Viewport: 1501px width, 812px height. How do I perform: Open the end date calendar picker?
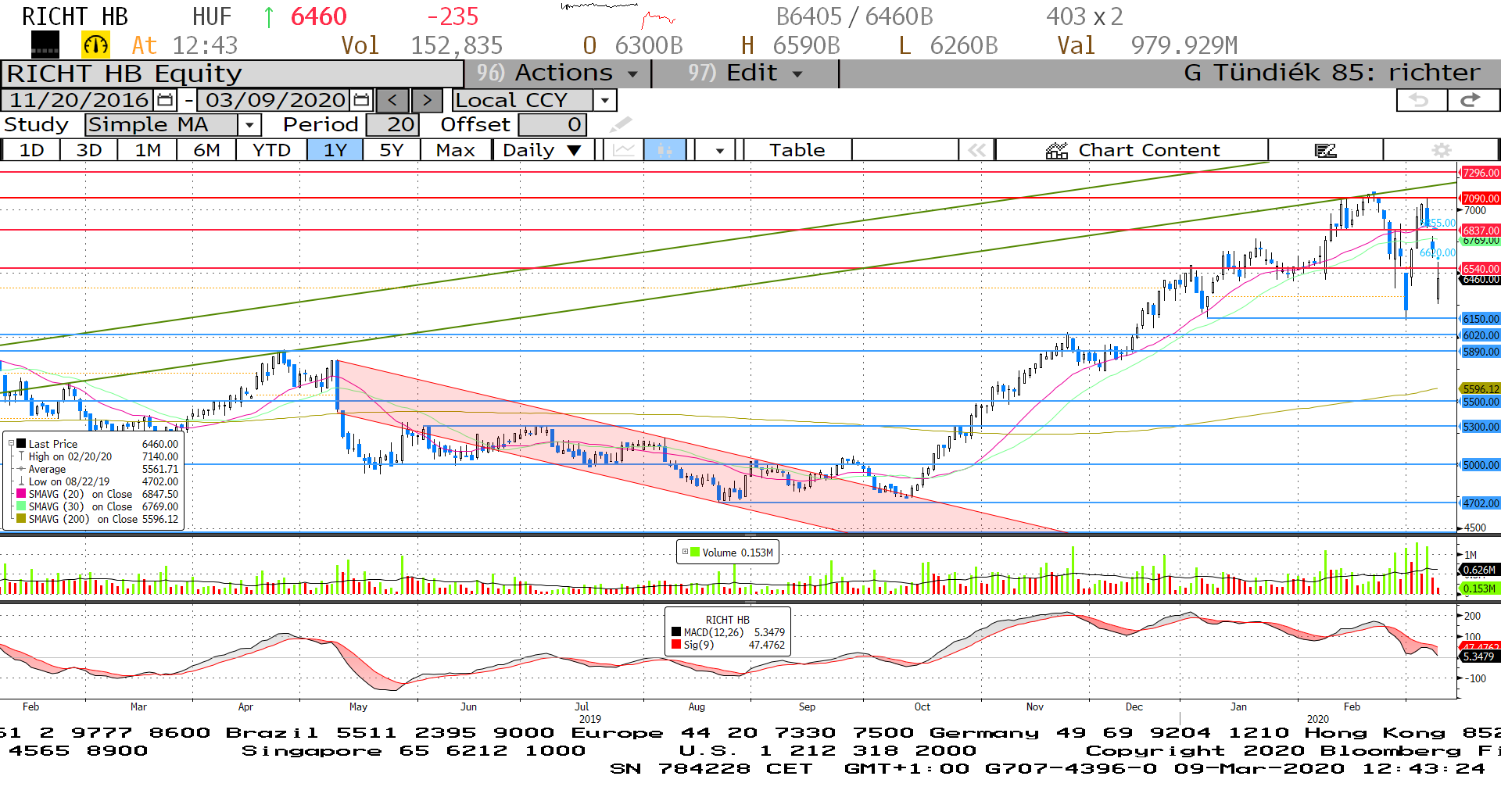(x=361, y=100)
